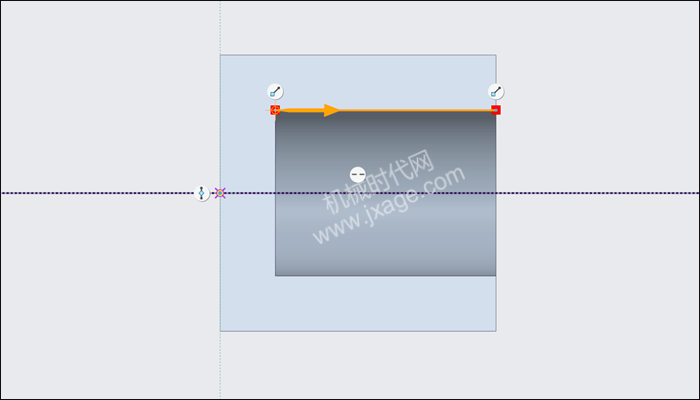Select the horizontal constraint icon on the grey body
This screenshot has height=400, width=700.
[x=358, y=175]
